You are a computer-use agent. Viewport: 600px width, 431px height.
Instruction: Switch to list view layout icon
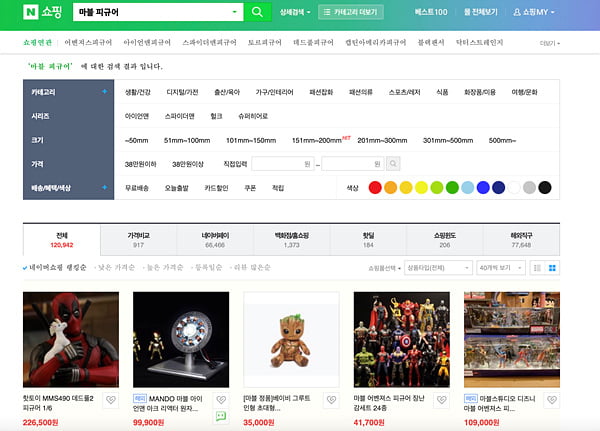click(x=537, y=268)
